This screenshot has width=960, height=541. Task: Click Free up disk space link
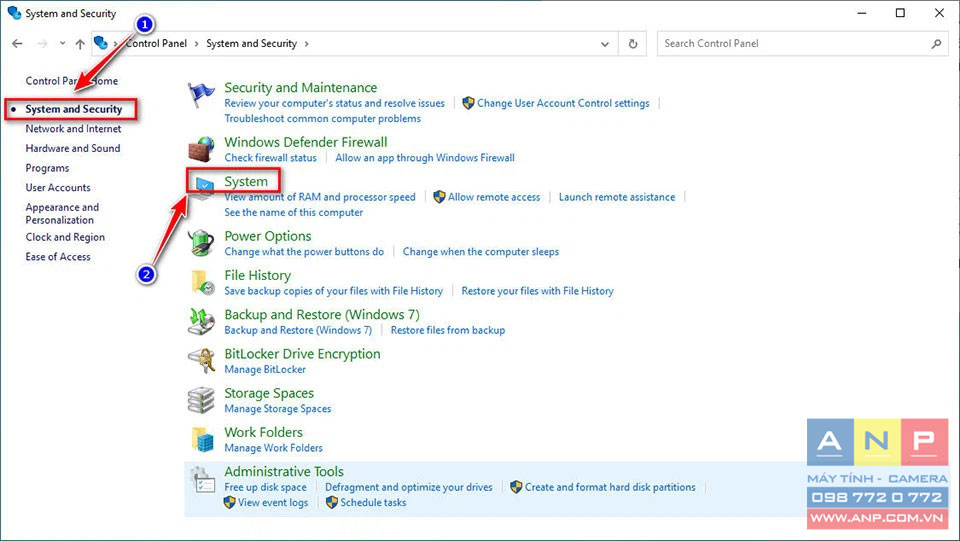[x=265, y=487]
